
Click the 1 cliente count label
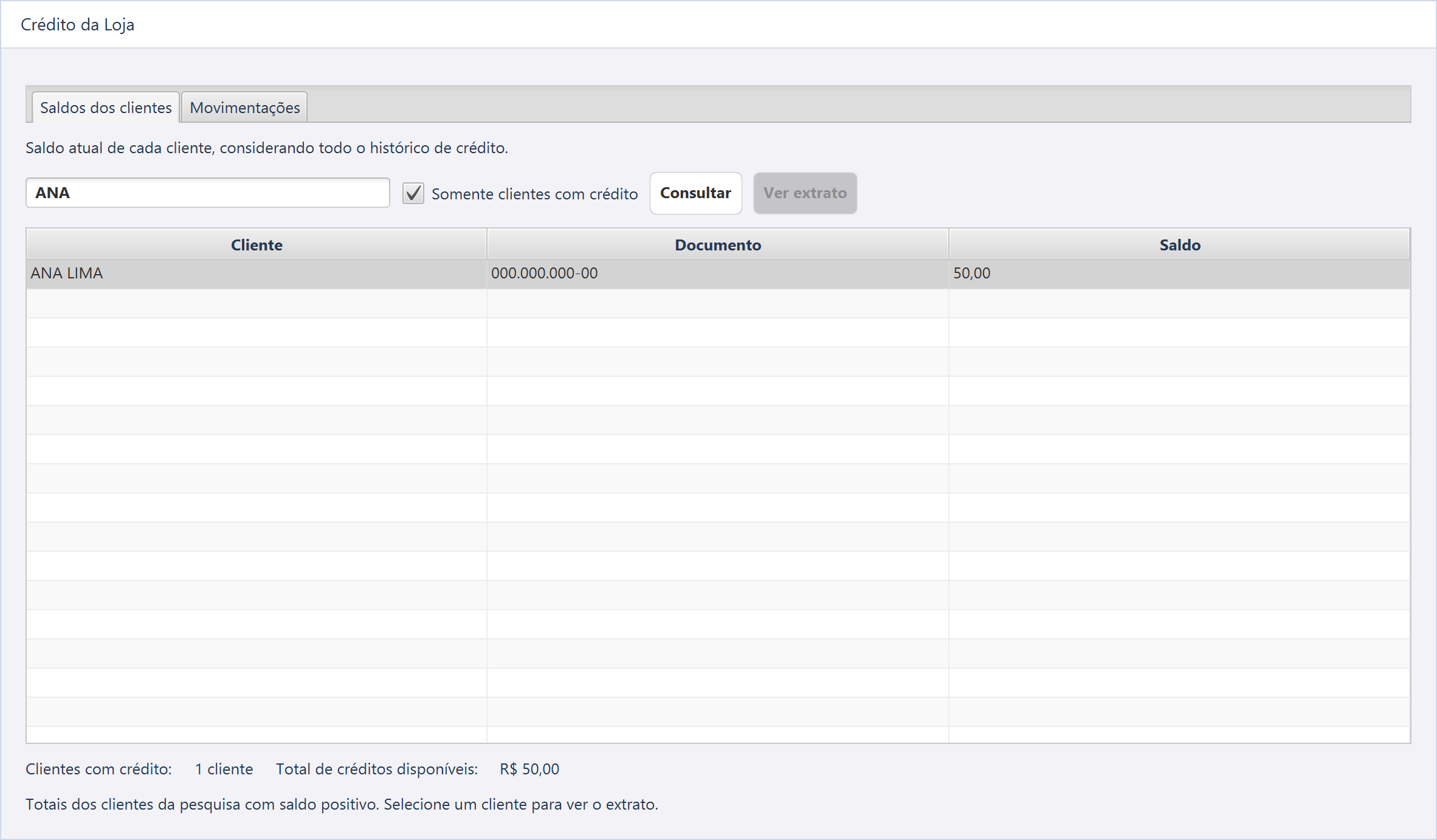pyautogui.click(x=224, y=769)
